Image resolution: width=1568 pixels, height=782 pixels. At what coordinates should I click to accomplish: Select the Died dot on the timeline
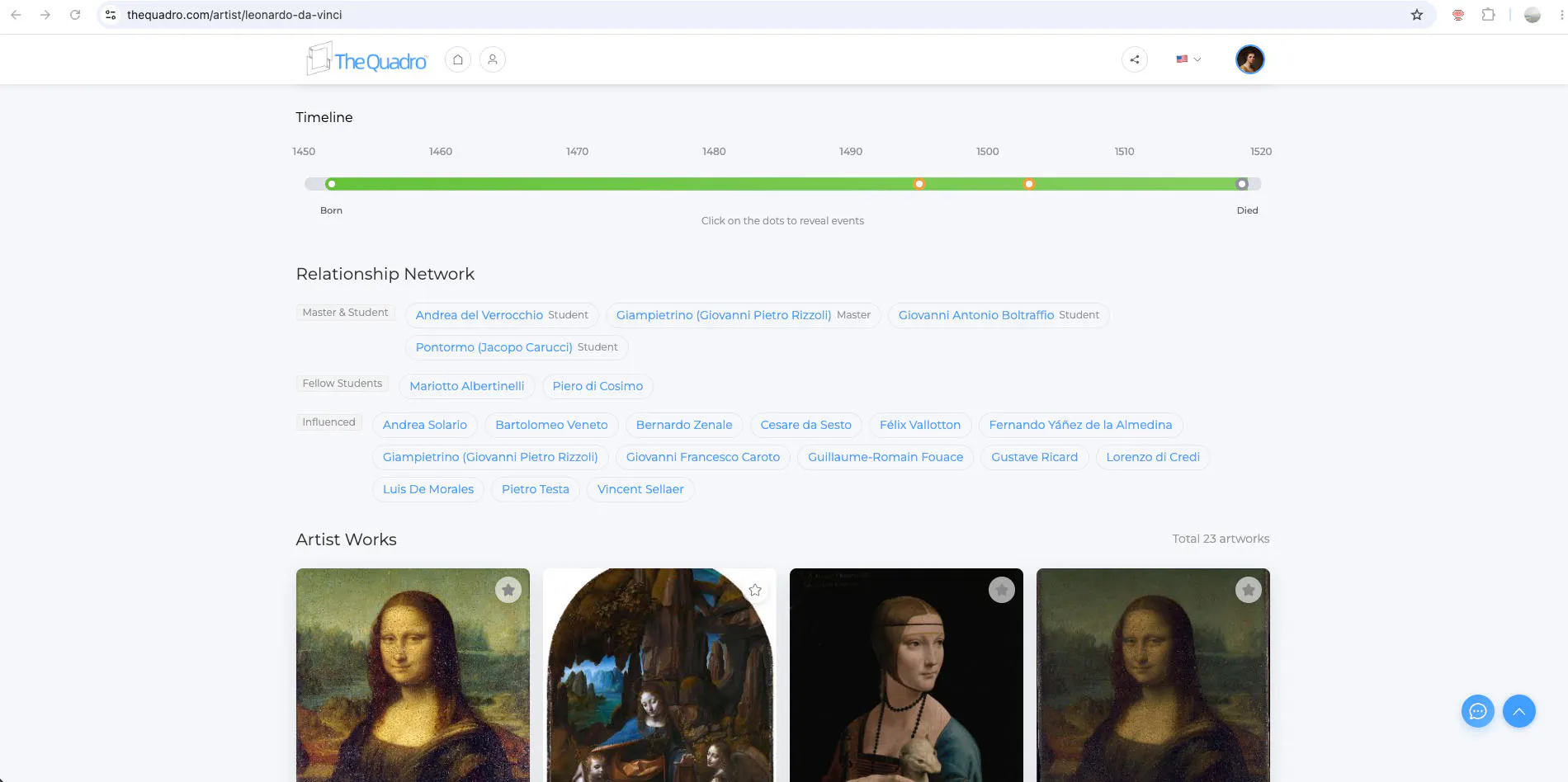pos(1242,184)
